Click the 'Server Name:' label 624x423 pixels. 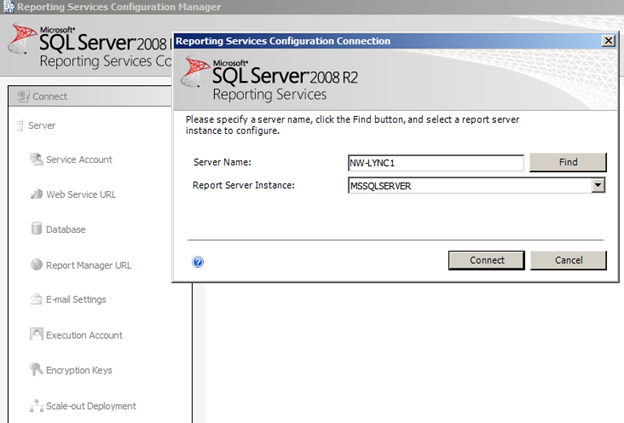click(222, 162)
